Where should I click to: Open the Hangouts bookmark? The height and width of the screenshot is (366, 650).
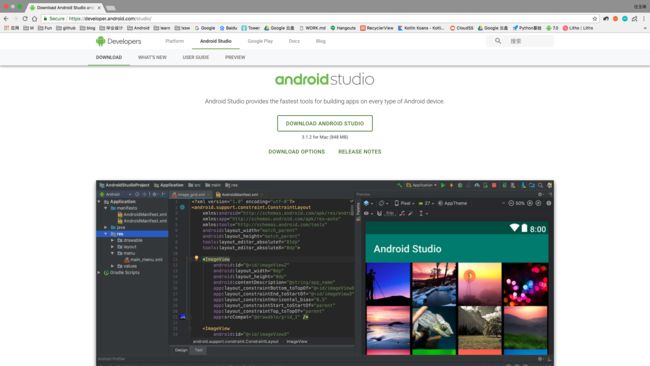[x=343, y=28]
